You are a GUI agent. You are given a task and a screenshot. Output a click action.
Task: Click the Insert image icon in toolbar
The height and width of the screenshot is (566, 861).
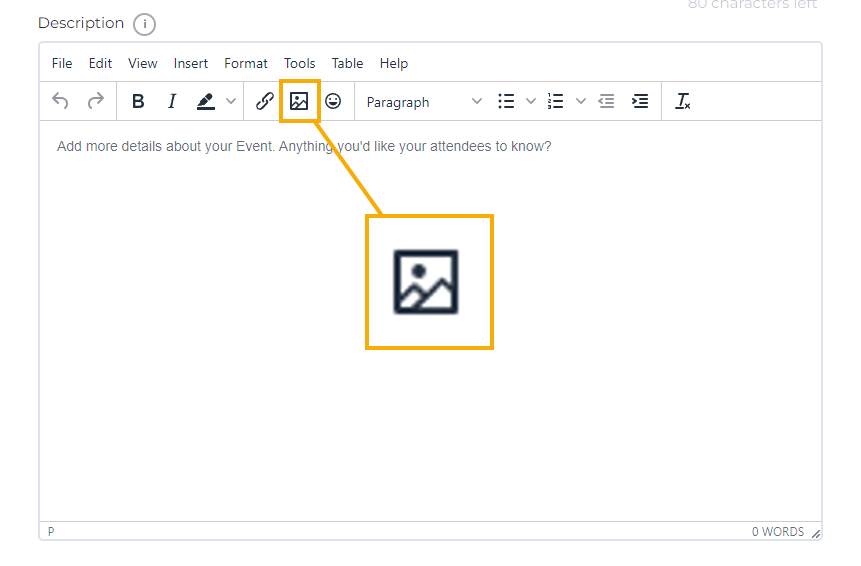pyautogui.click(x=299, y=101)
